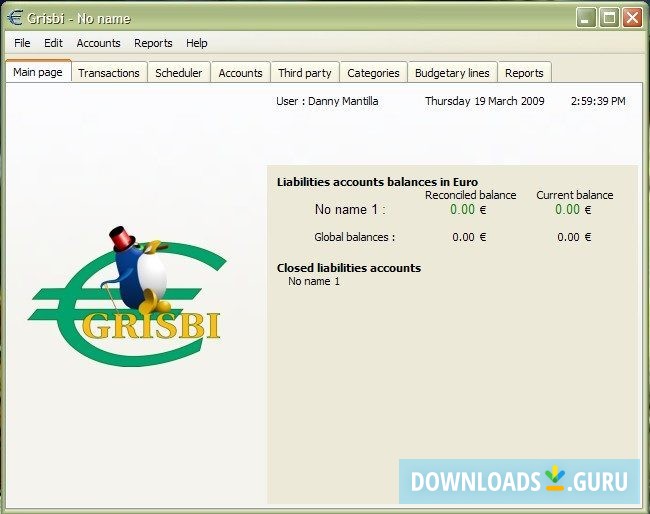650x514 pixels.
Task: Click closed account 'No name 1'
Action: (x=314, y=281)
